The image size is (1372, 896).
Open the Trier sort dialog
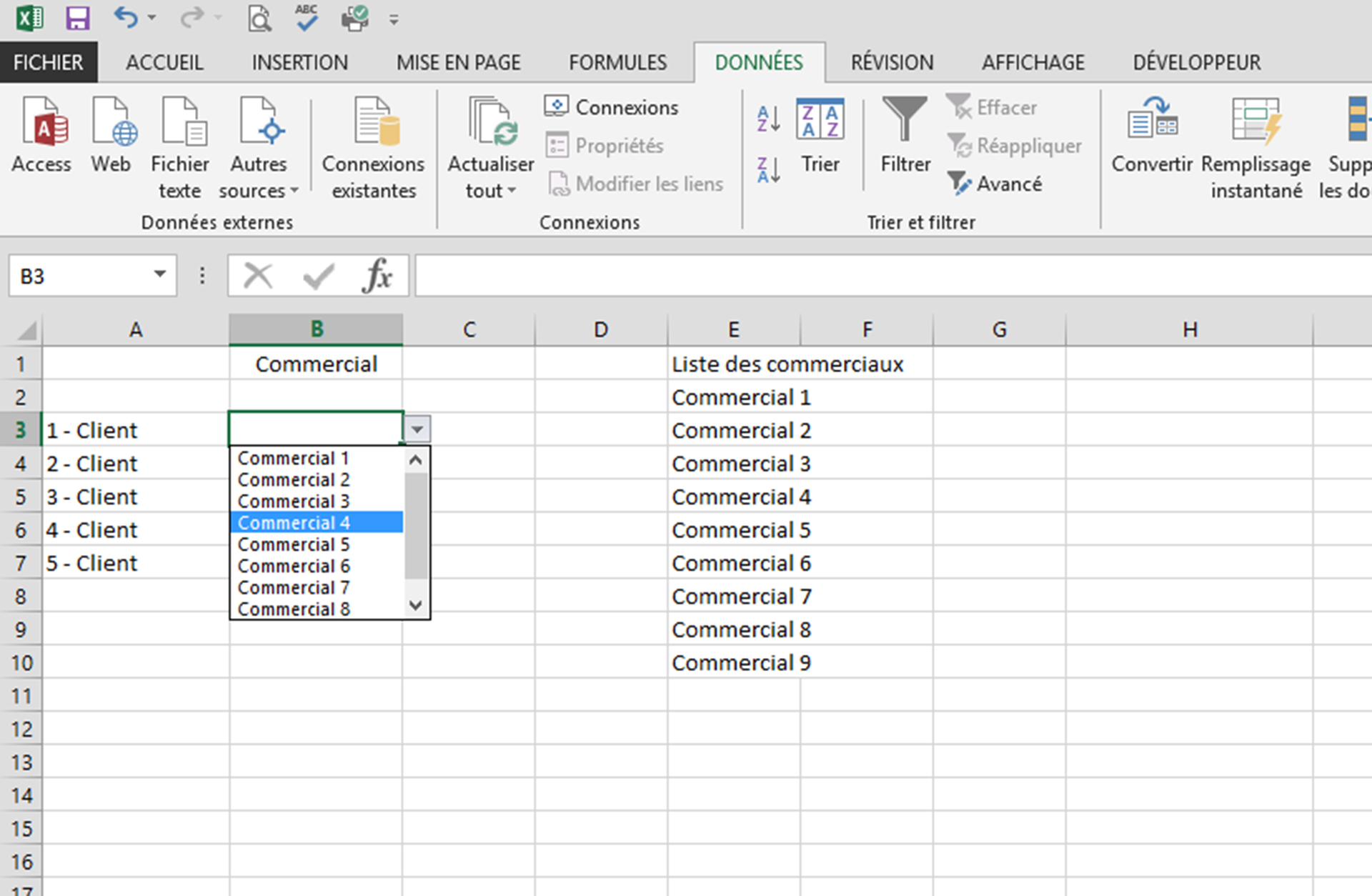[820, 136]
